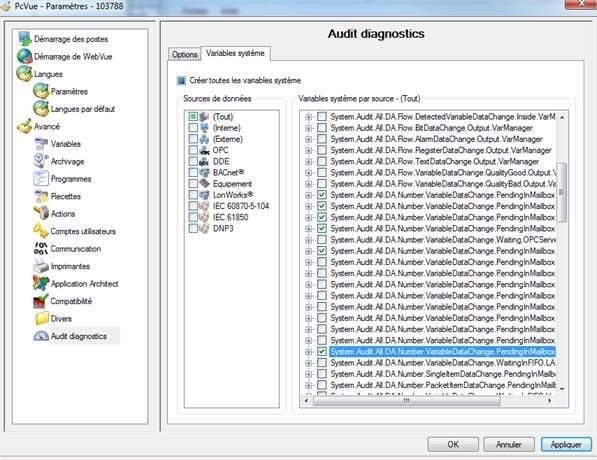The width and height of the screenshot is (597, 460).
Task: Check the (Interne) data source checkbox
Action: (x=193, y=128)
